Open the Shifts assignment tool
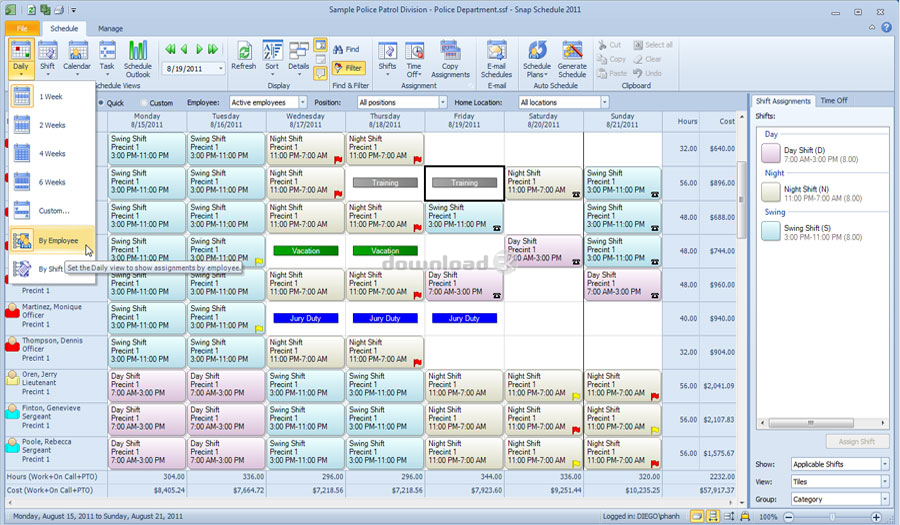The width and height of the screenshot is (900, 525). pos(387,59)
